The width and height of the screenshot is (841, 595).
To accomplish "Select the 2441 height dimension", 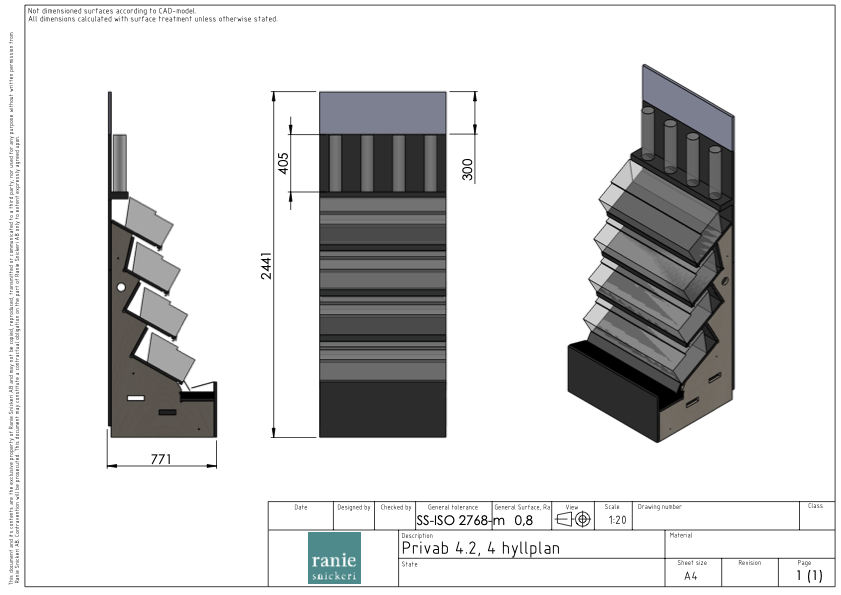I will coord(267,265).
